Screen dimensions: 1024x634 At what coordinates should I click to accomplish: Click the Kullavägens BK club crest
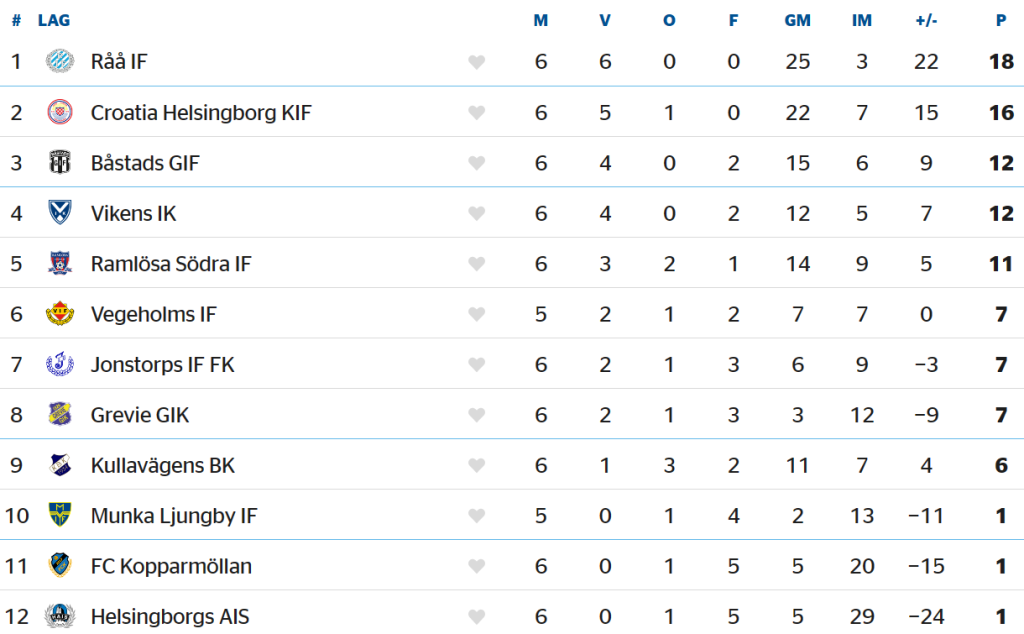tap(60, 466)
